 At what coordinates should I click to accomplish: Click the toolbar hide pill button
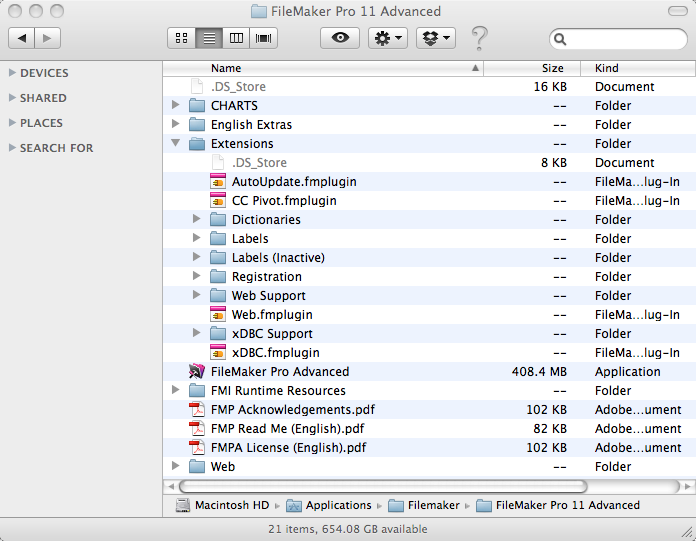[677, 11]
